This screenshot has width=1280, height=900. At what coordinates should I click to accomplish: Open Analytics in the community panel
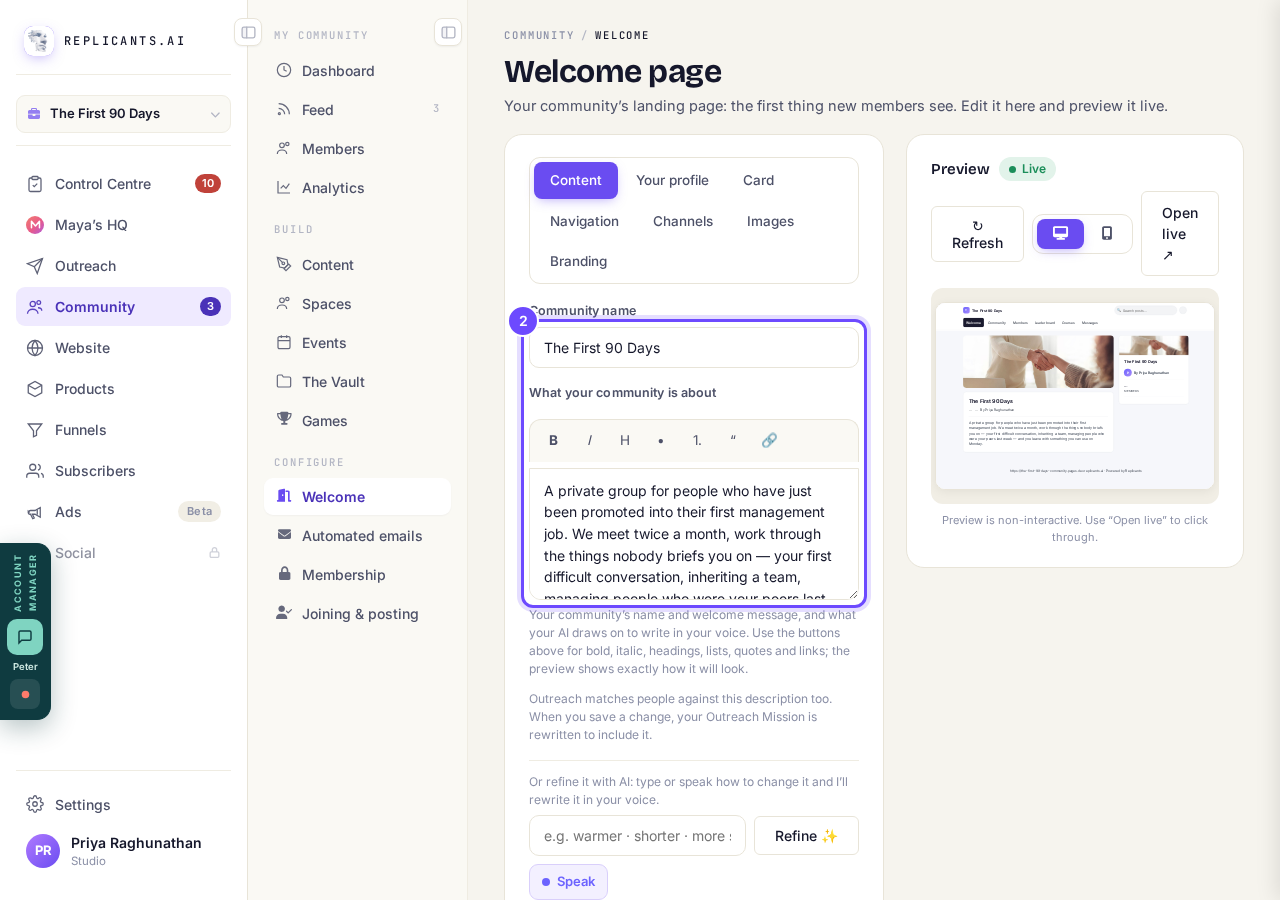pyautogui.click(x=357, y=187)
